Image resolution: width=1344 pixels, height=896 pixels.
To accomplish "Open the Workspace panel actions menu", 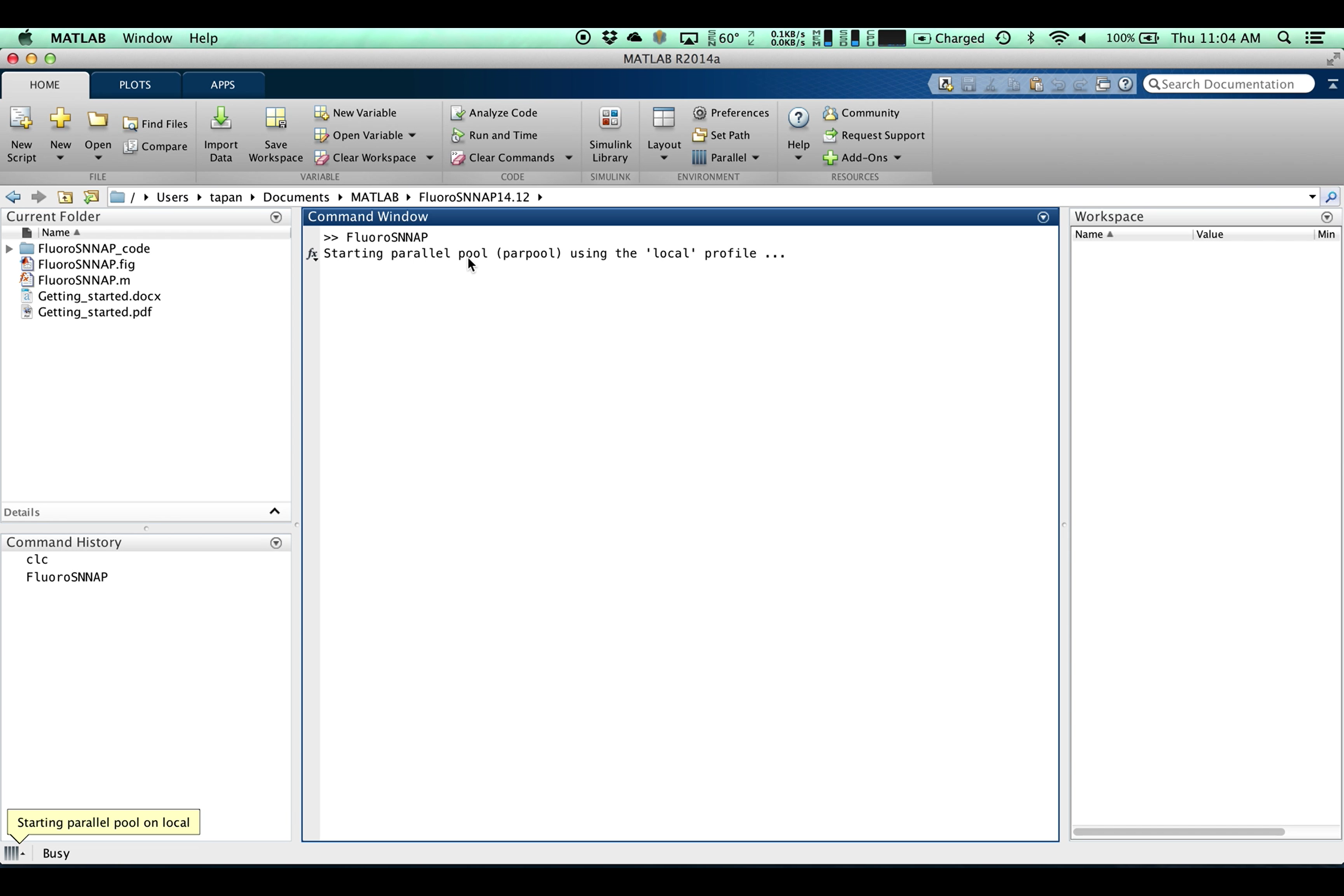I will tap(1327, 217).
